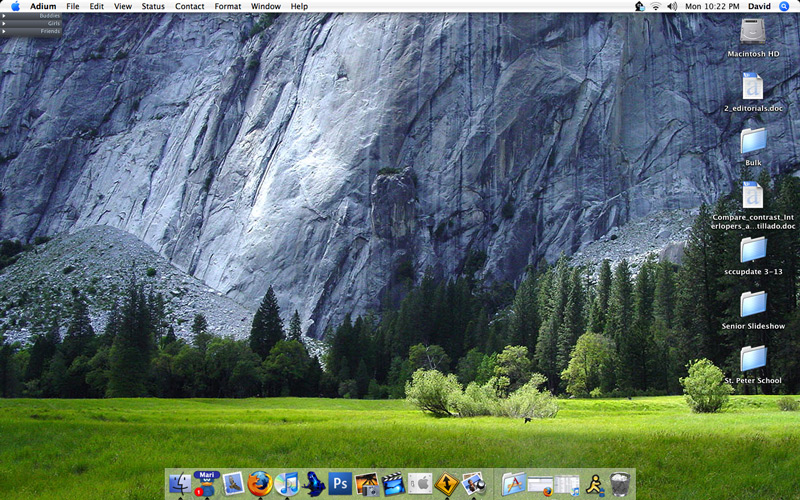Image resolution: width=800 pixels, height=500 pixels.
Task: Open the Applications folder in the Dock
Action: click(514, 483)
